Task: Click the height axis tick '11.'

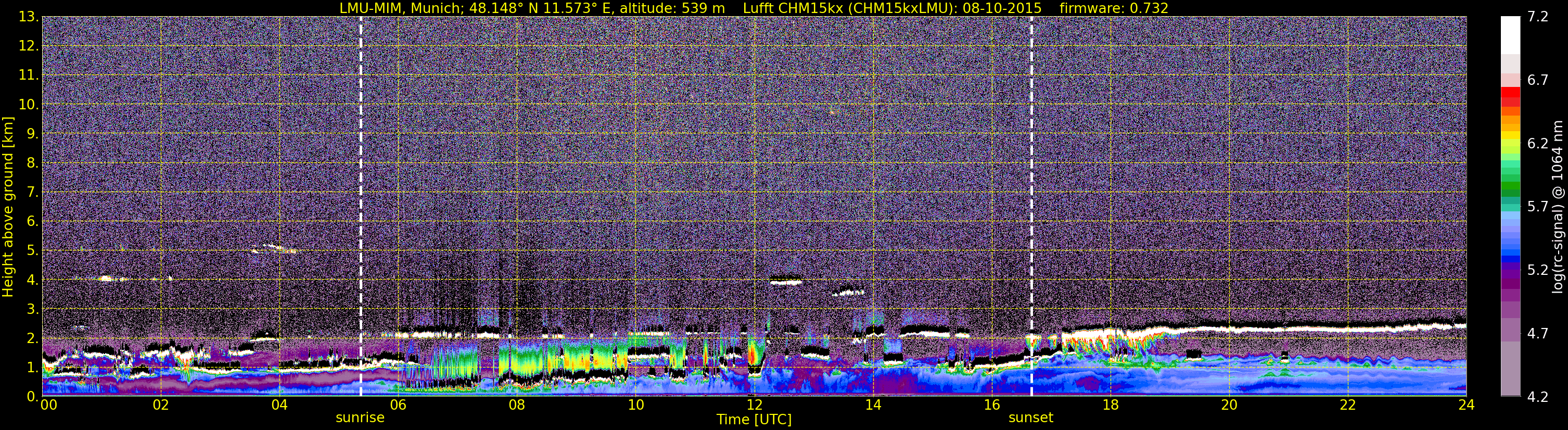Action: pos(29,75)
